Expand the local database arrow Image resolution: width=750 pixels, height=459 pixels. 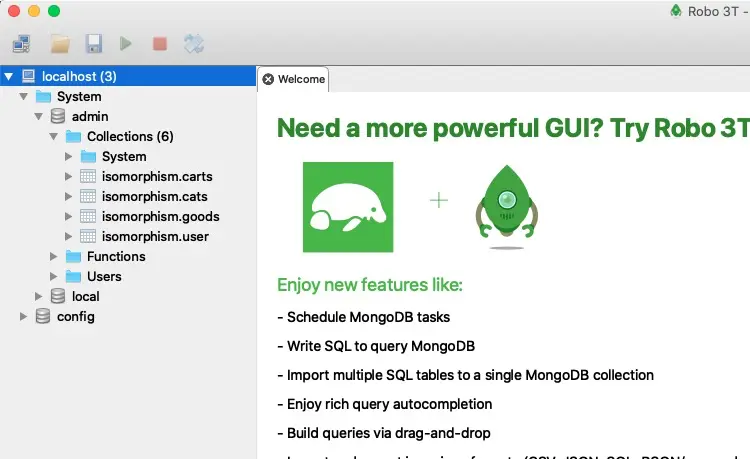coord(39,296)
